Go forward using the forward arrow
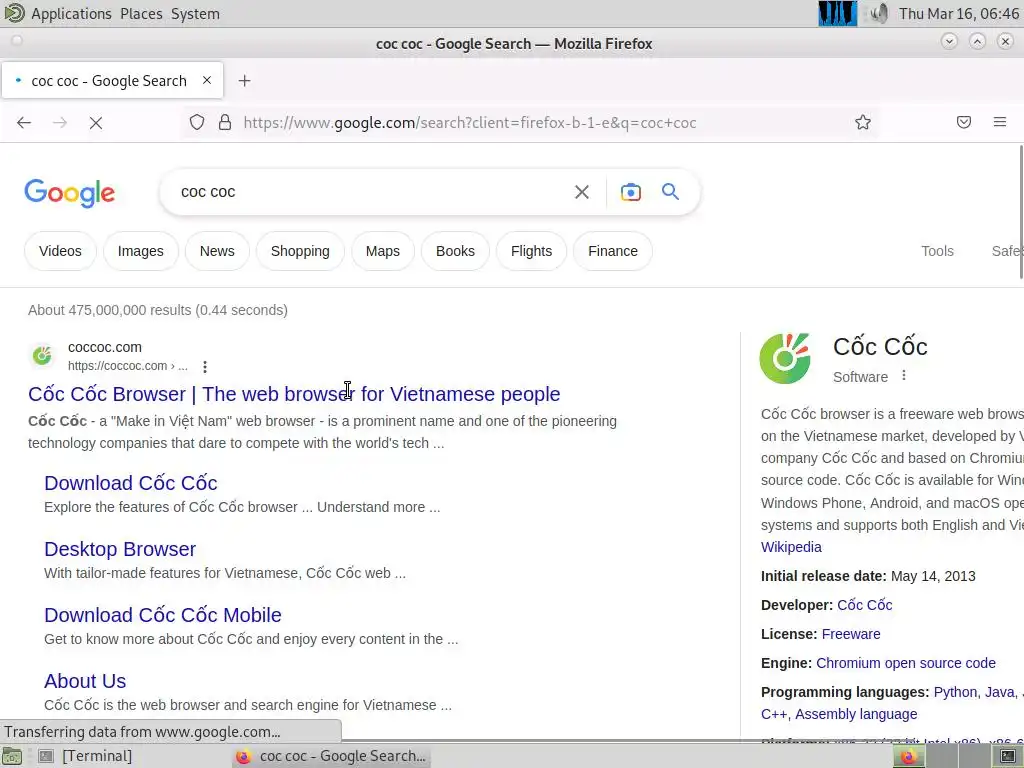 (x=60, y=123)
